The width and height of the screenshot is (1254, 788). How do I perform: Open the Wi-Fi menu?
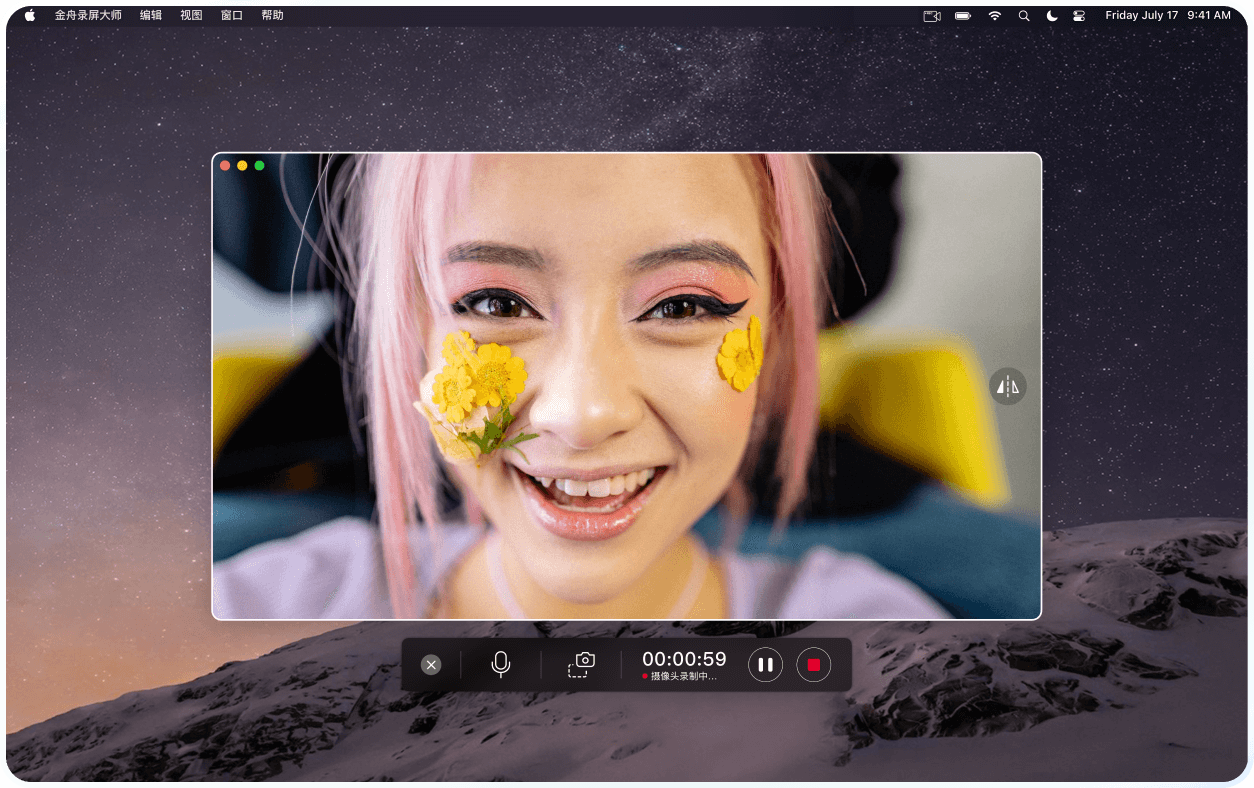(994, 16)
